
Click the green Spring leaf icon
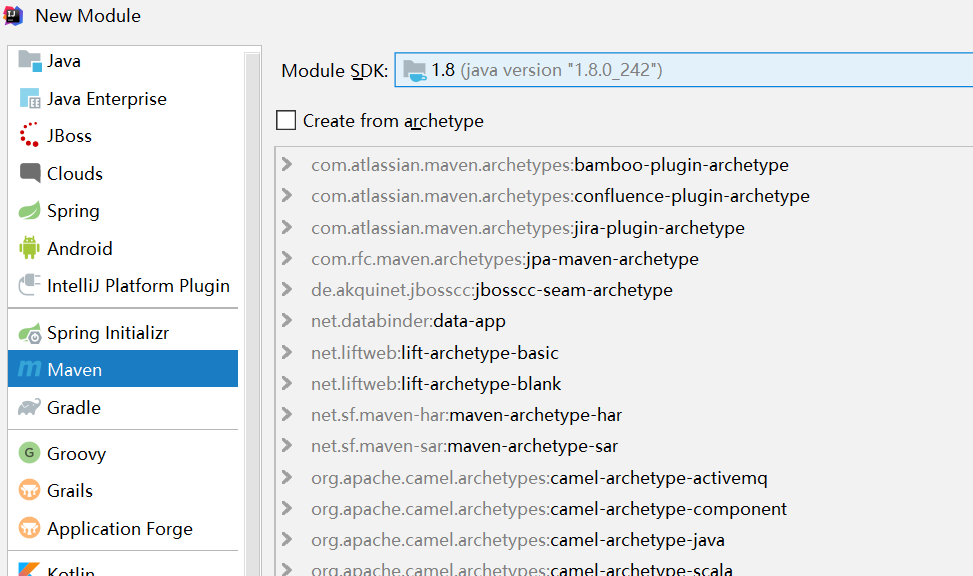click(30, 211)
